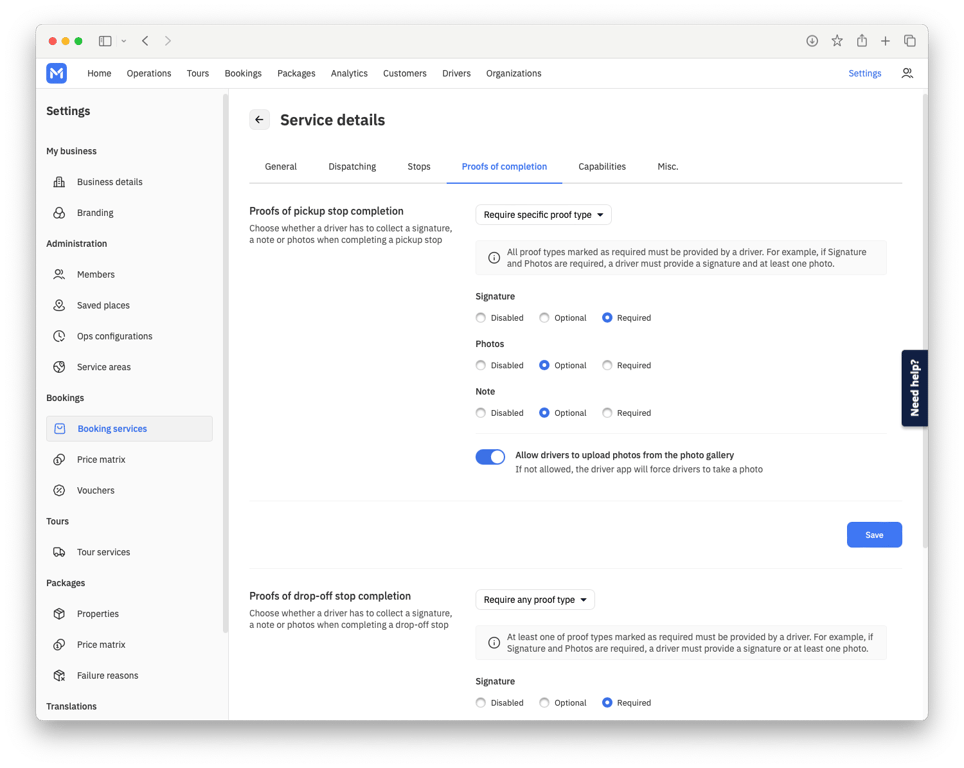The height and width of the screenshot is (768, 964).
Task: Click the Service areas globe icon
Action: pos(59,367)
